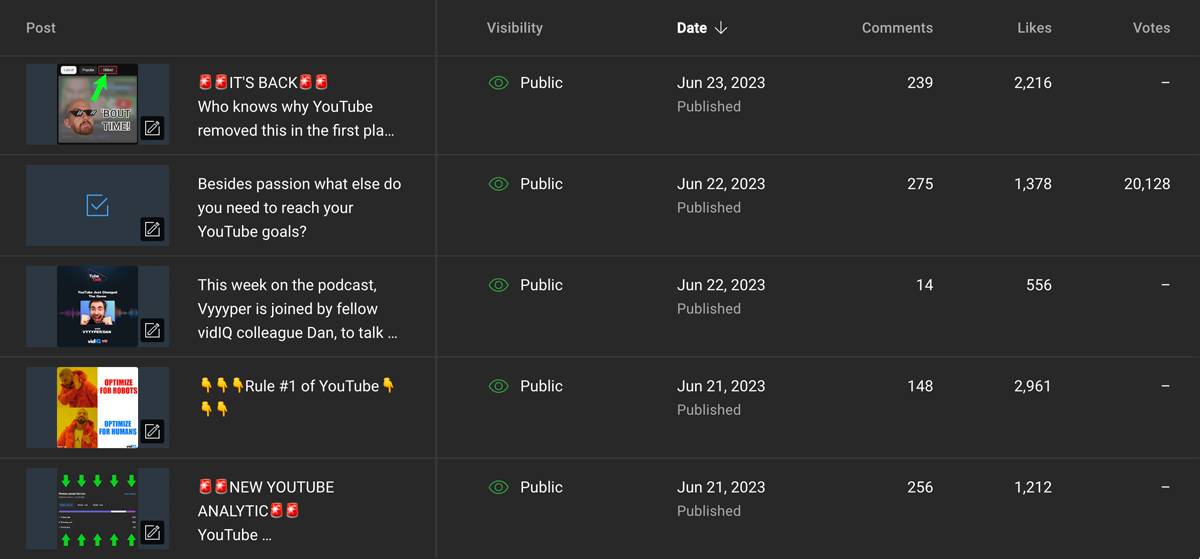Click the Date sort arrow icon

tap(721, 28)
